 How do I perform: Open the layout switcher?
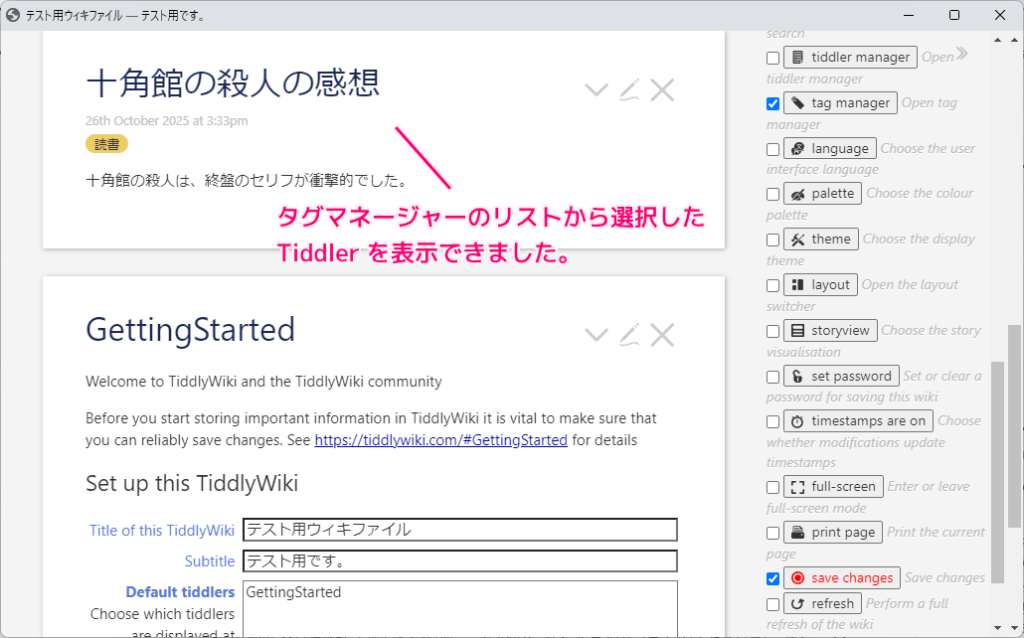(x=820, y=284)
